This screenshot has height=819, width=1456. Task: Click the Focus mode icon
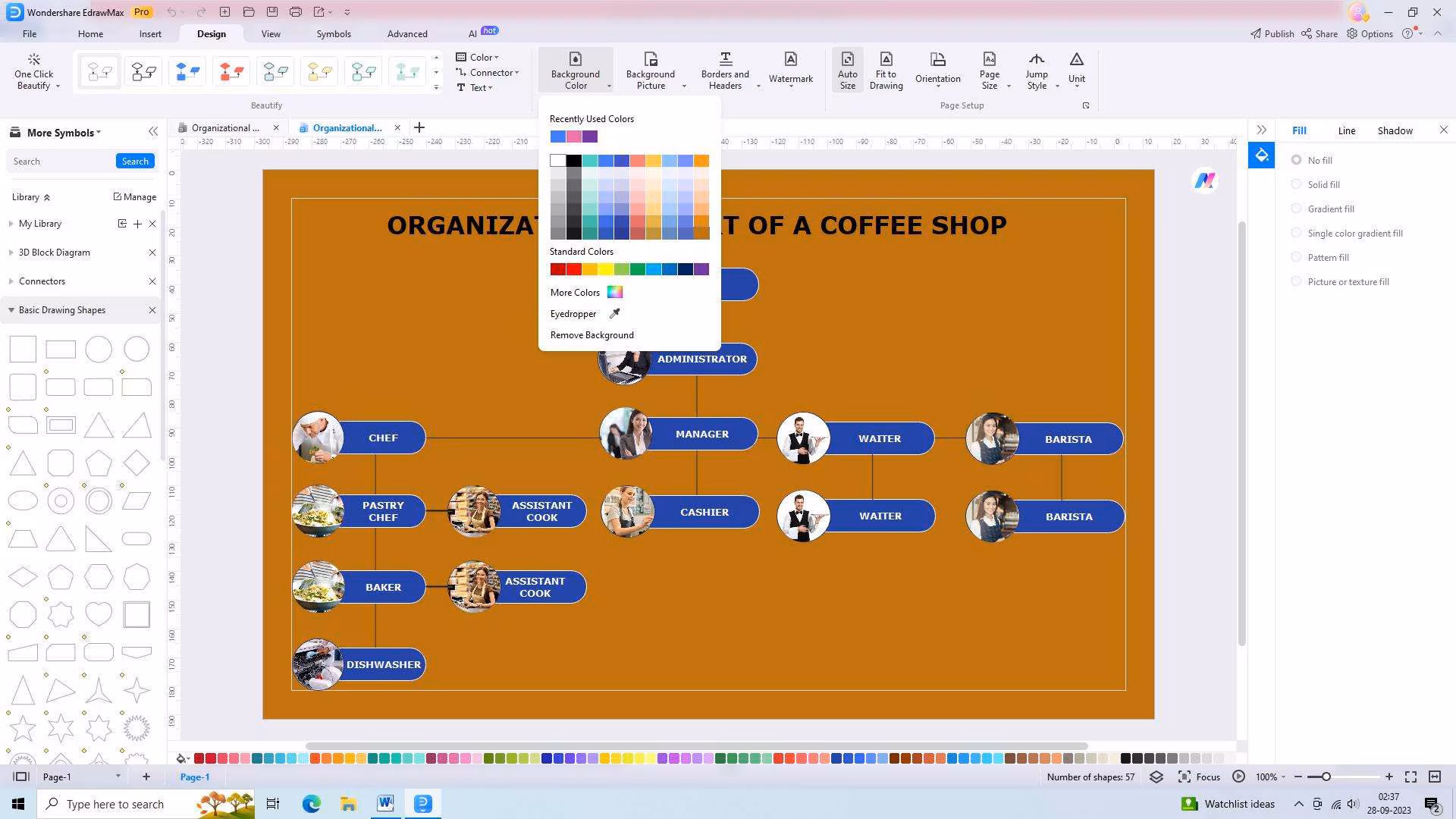1185,777
